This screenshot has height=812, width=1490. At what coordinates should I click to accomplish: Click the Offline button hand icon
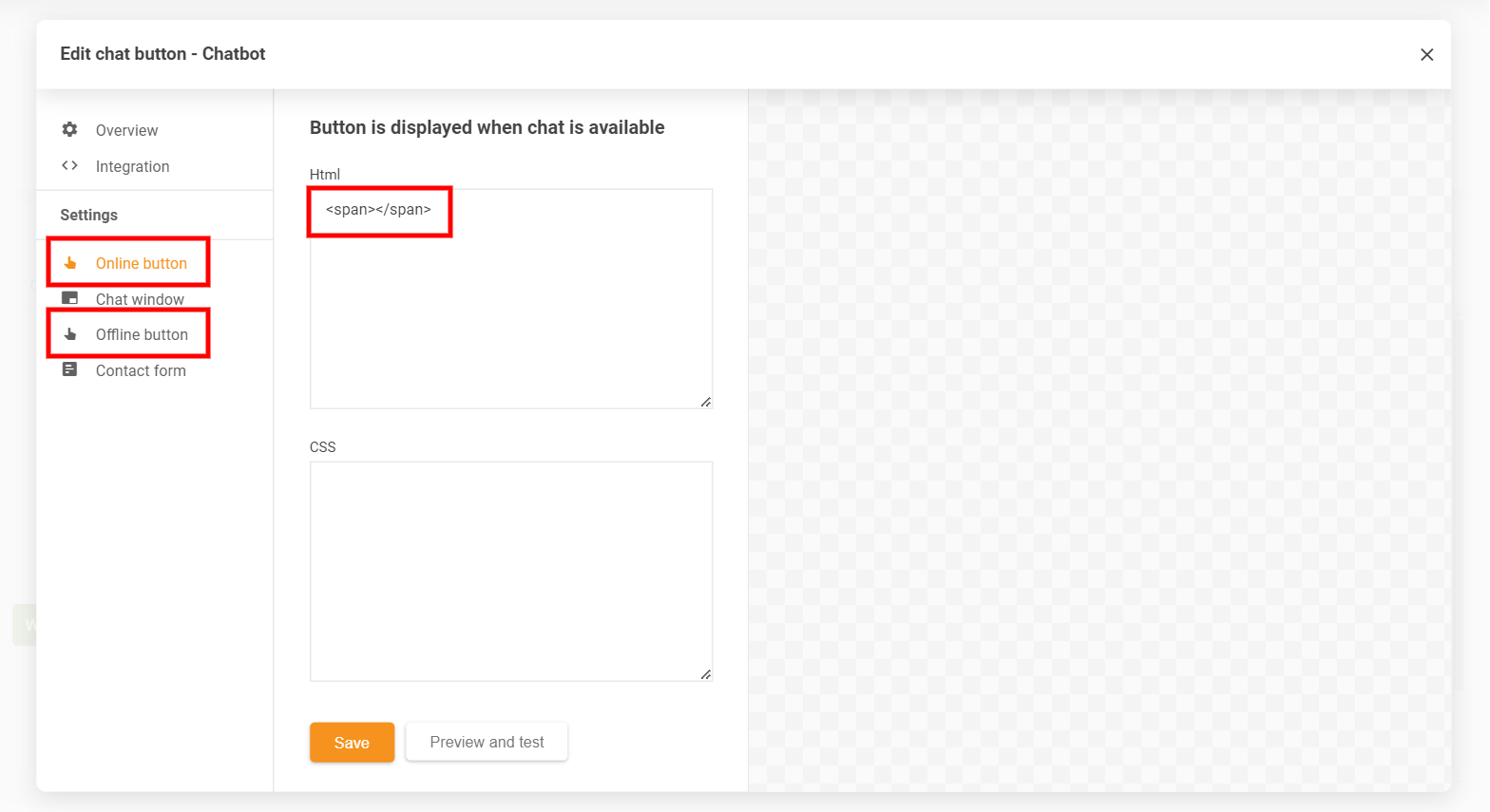pyautogui.click(x=69, y=334)
